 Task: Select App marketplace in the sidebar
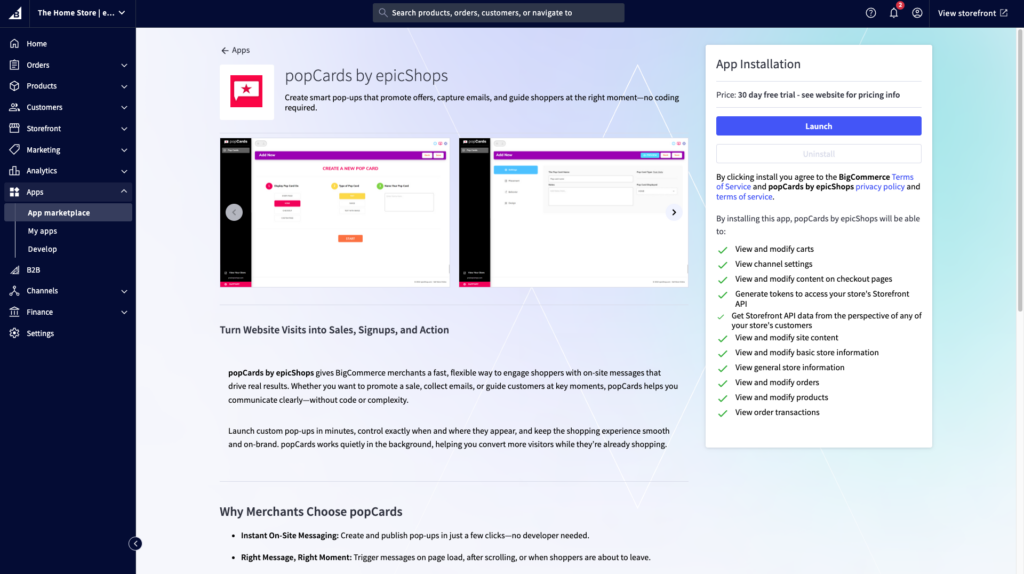point(68,212)
